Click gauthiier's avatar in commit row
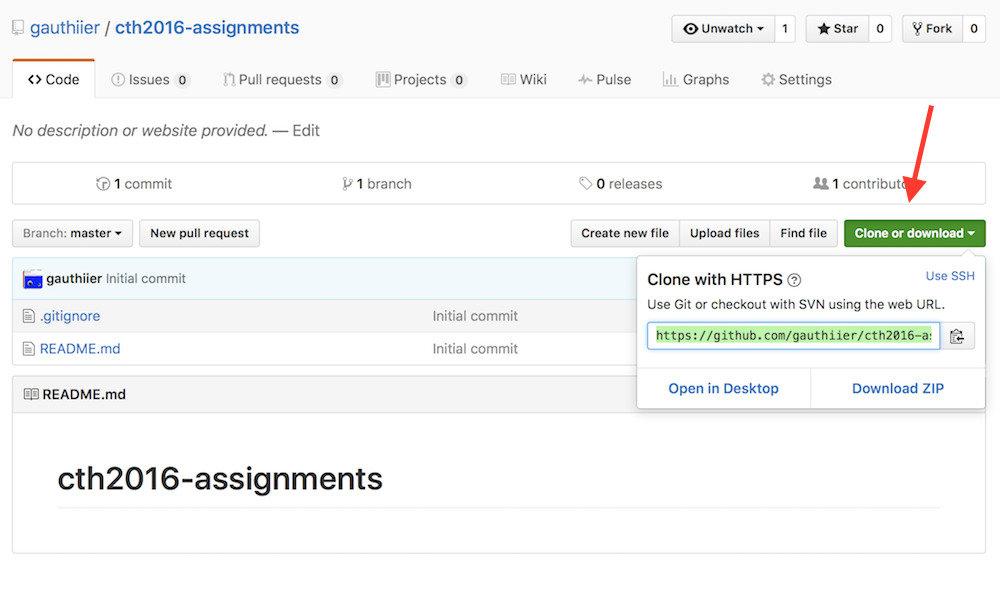Viewport: 1000px width, 594px height. pyautogui.click(x=33, y=279)
